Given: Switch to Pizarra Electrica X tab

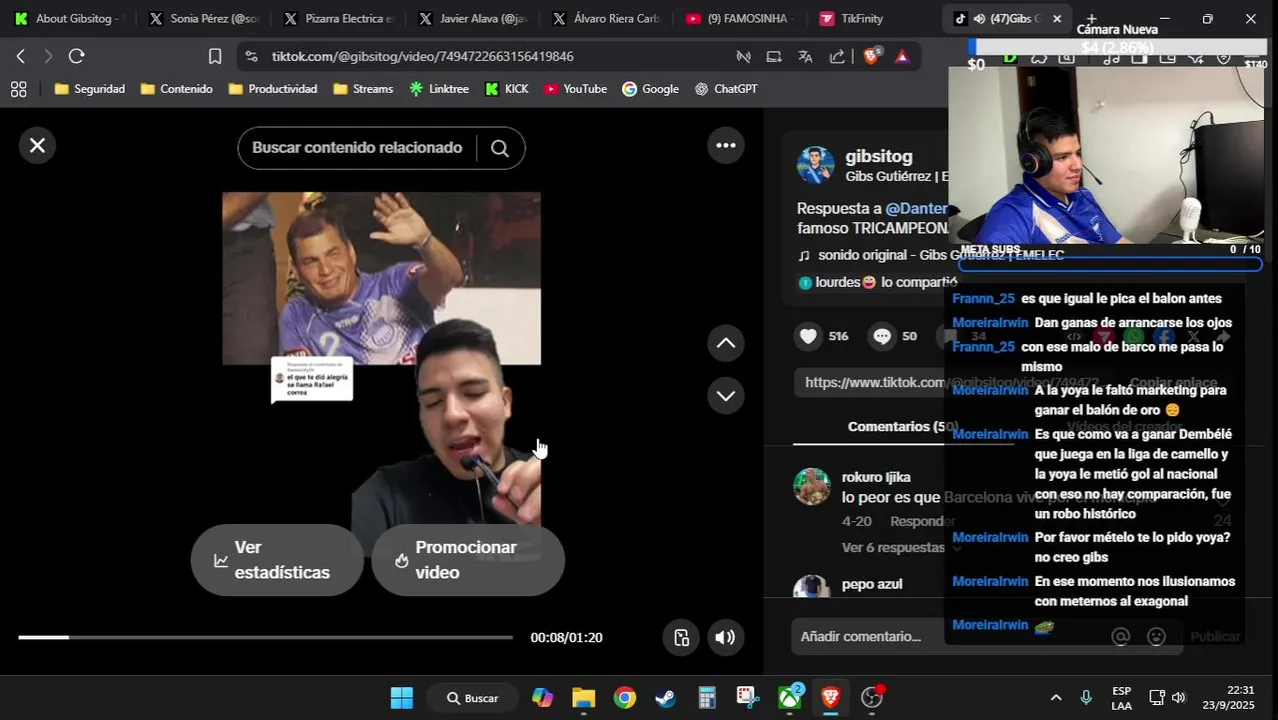Looking at the screenshot, I should coord(340,18).
